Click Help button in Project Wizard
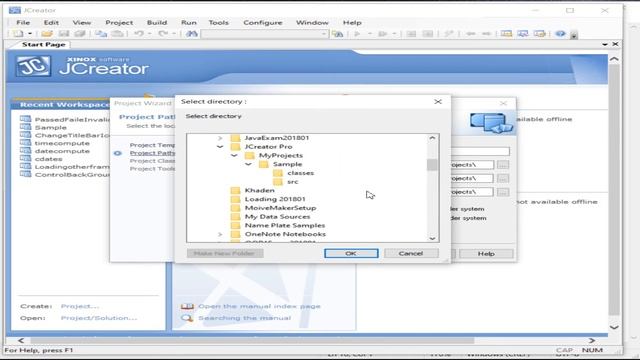This screenshot has height=360, width=640. click(x=486, y=253)
